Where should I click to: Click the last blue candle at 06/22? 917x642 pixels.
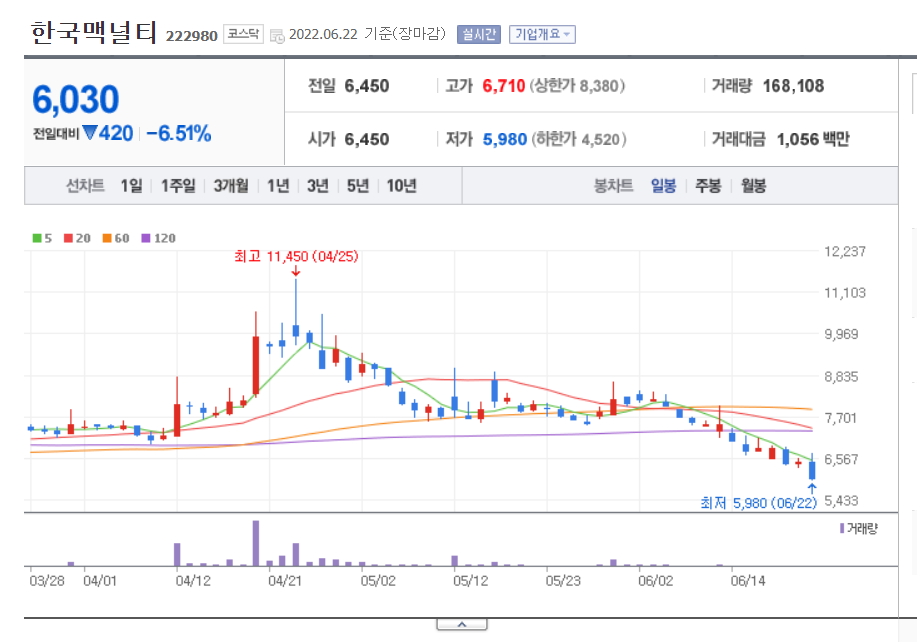(x=812, y=471)
